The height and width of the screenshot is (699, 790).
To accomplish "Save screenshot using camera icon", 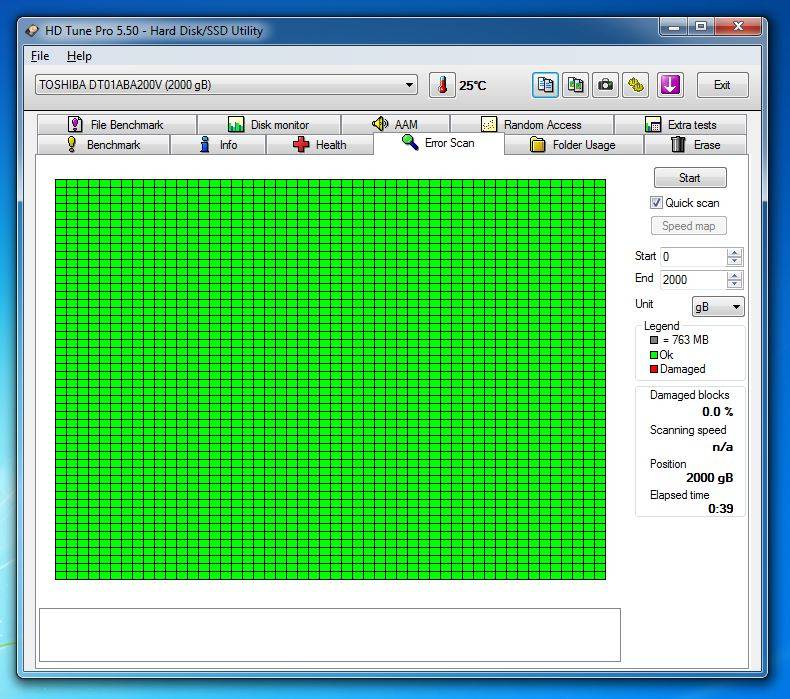I will [606, 85].
